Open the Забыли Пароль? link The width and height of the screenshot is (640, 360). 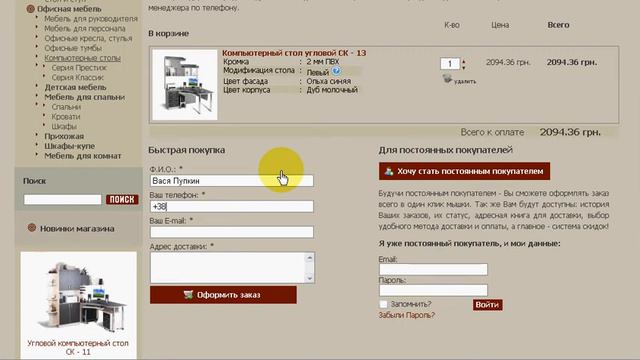[407, 315]
